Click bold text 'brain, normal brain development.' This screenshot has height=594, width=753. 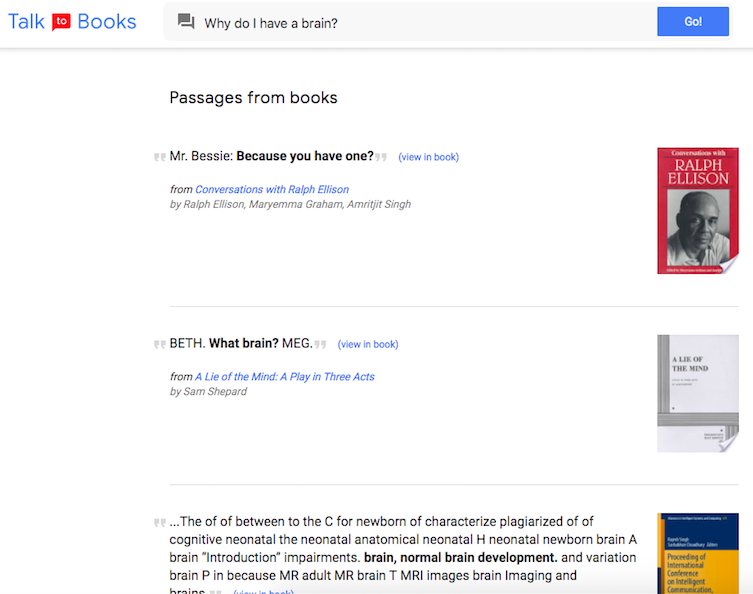pos(461,557)
